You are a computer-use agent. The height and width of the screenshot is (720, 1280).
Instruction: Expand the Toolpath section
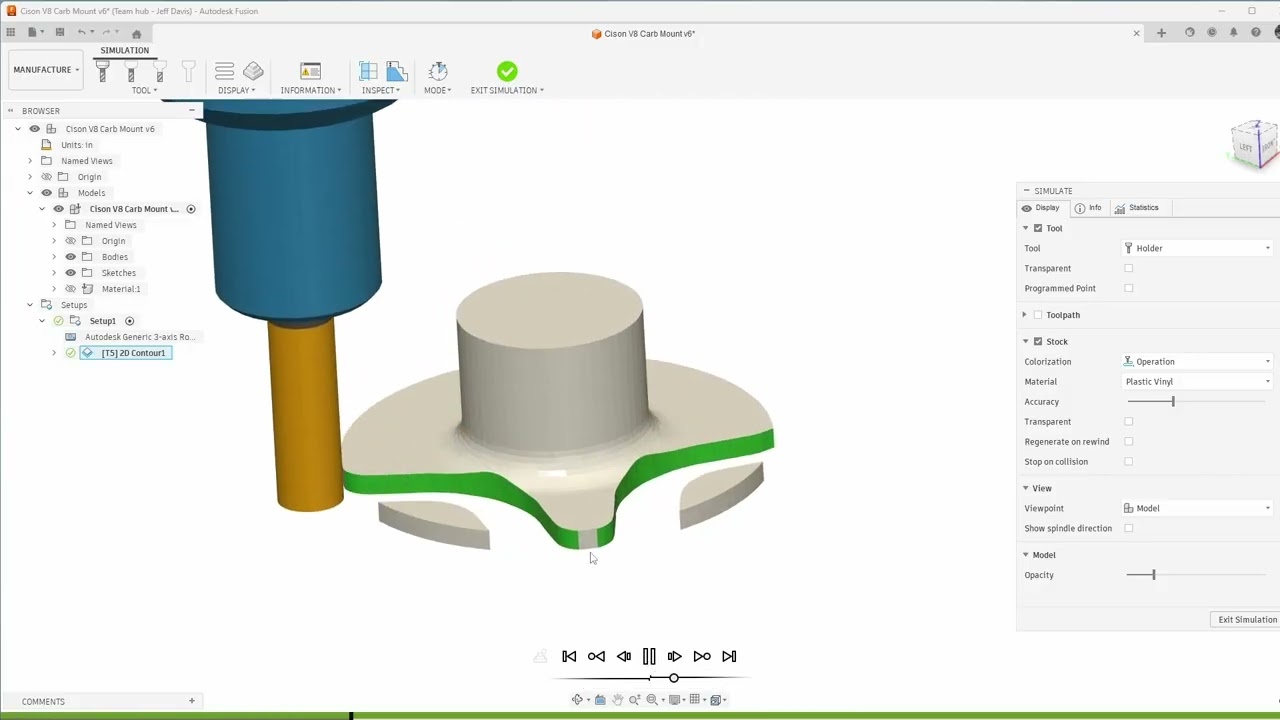(1025, 315)
